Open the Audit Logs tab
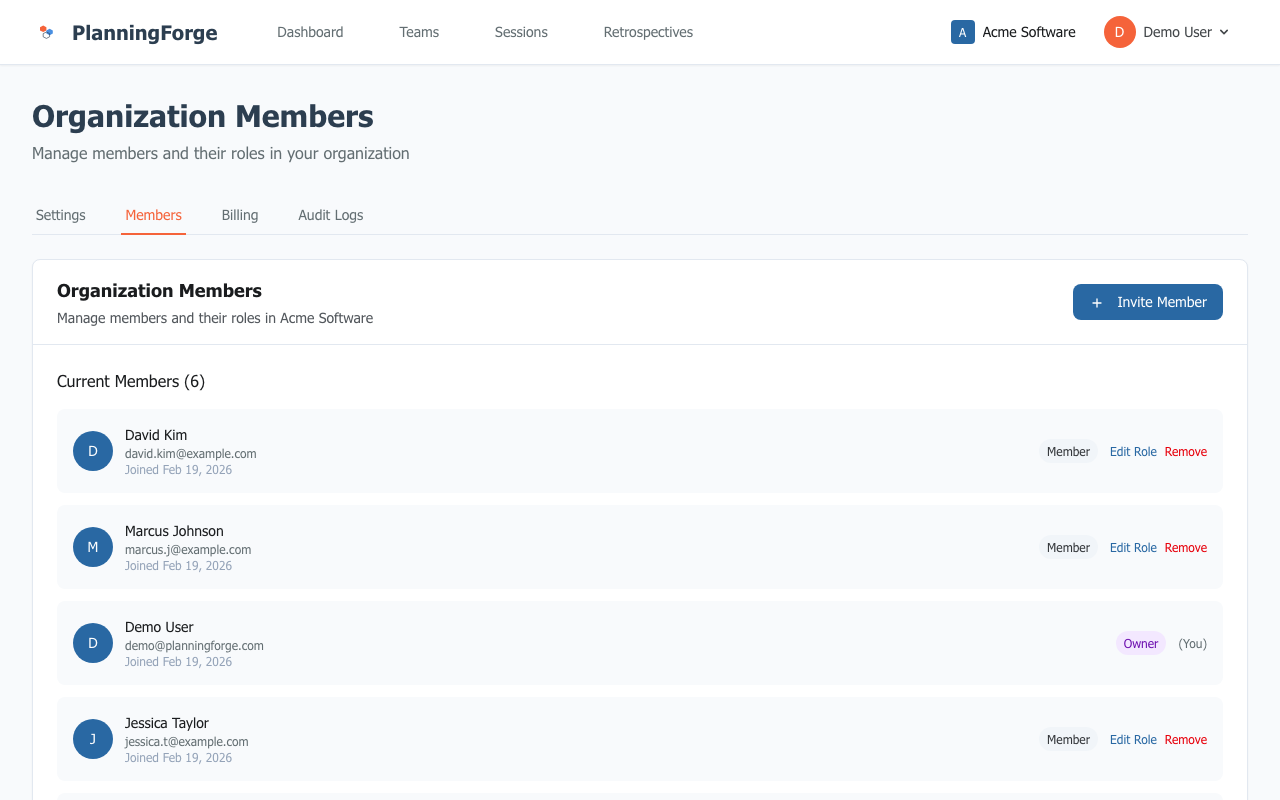 point(330,215)
